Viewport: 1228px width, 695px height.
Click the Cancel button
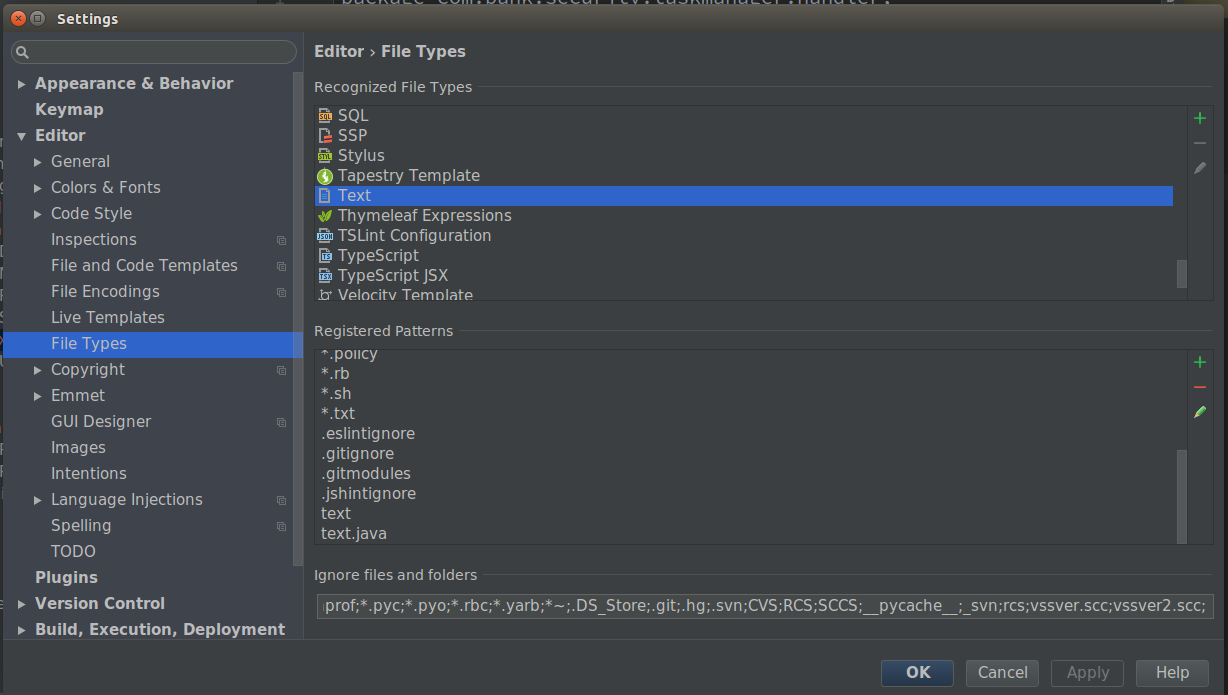pos(1002,673)
